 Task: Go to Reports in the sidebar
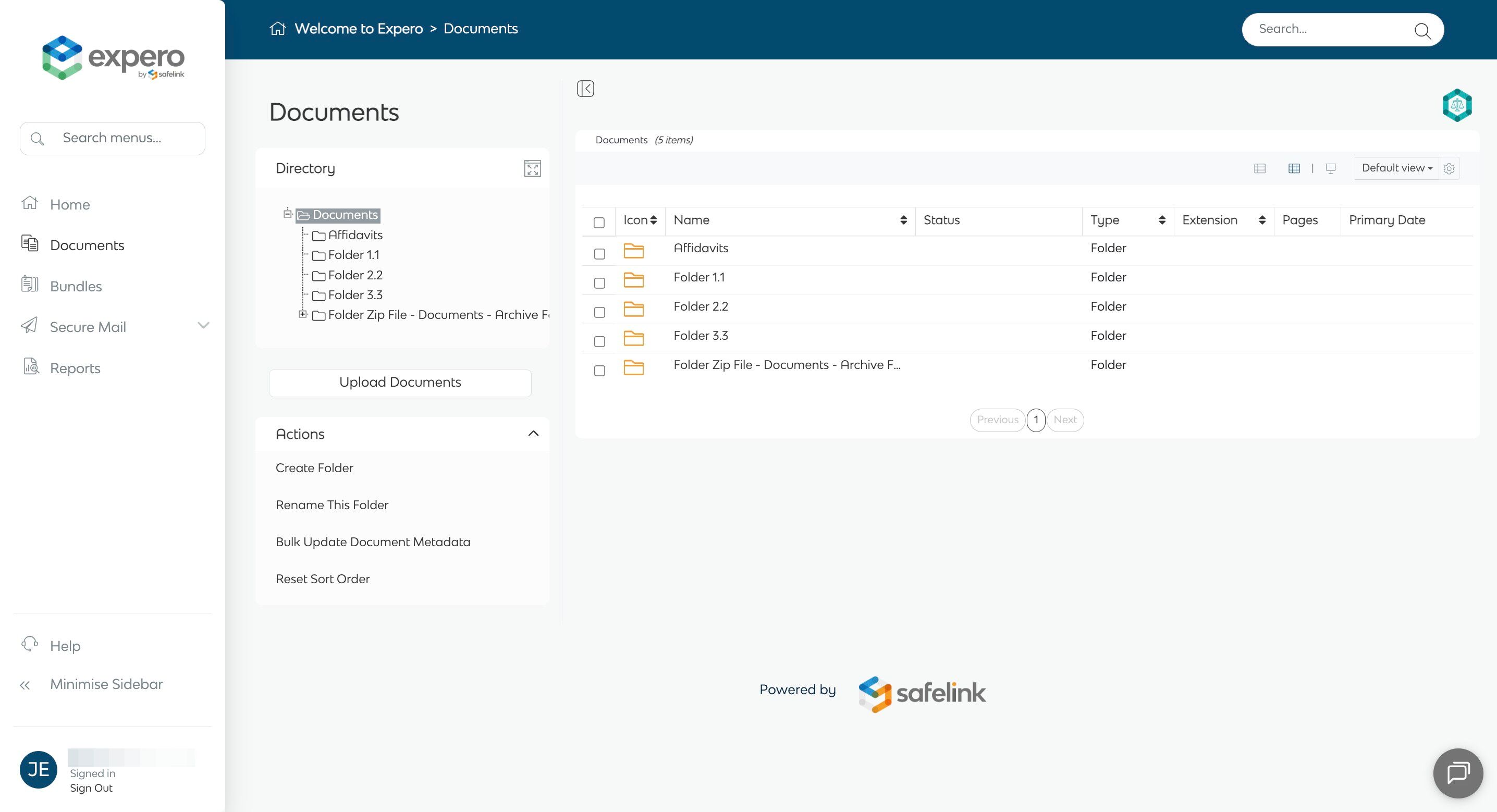point(75,368)
